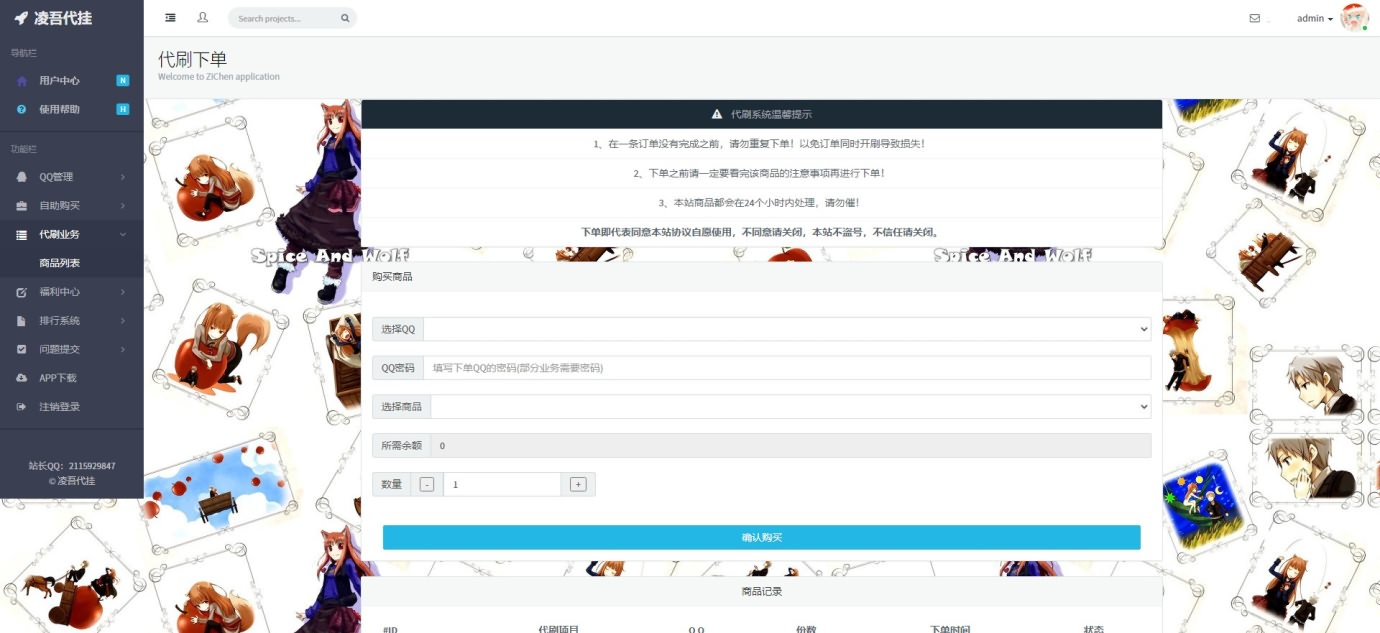Click the 状态 column header
The width and height of the screenshot is (1380, 633).
[x=1094, y=629]
